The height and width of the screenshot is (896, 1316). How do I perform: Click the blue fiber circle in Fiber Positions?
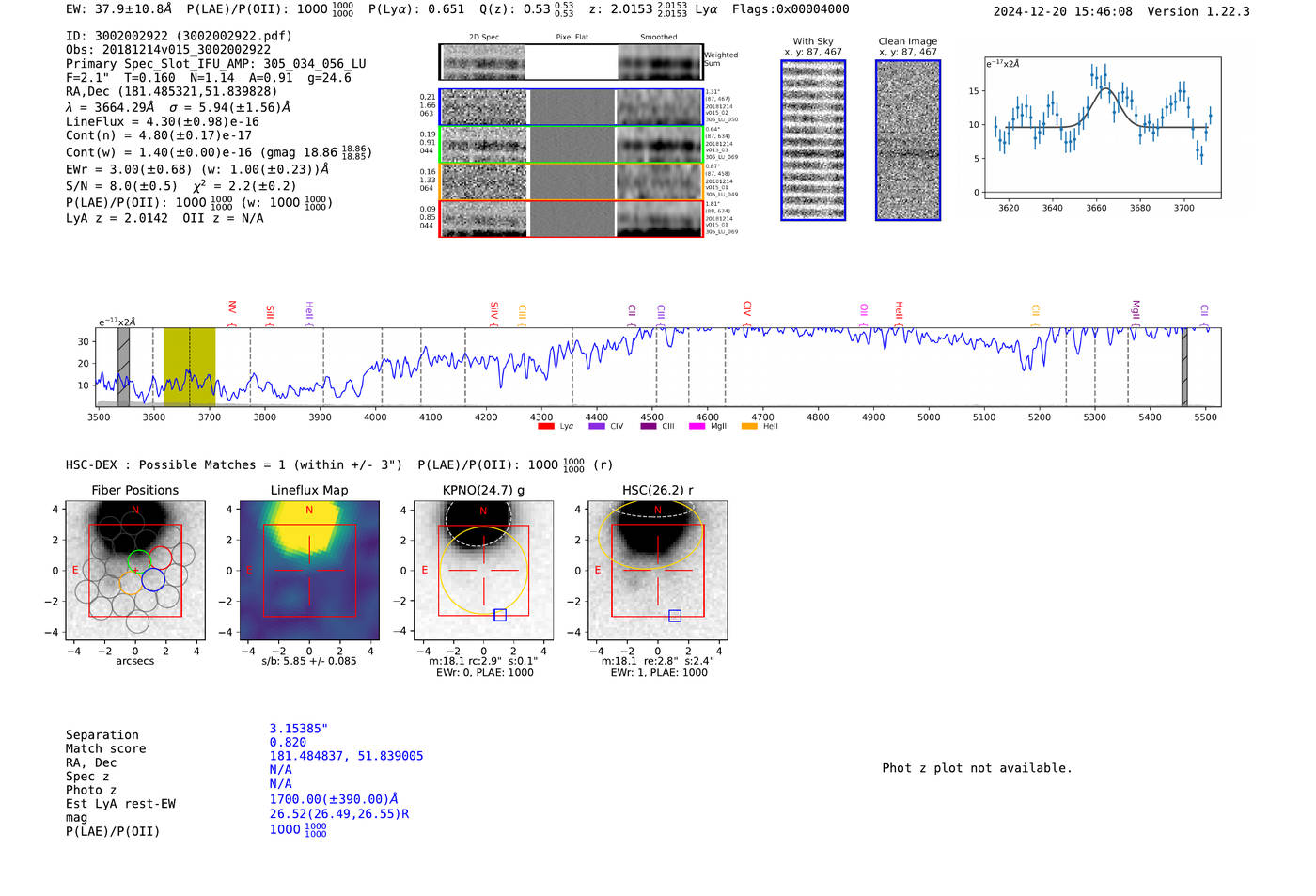(x=153, y=580)
